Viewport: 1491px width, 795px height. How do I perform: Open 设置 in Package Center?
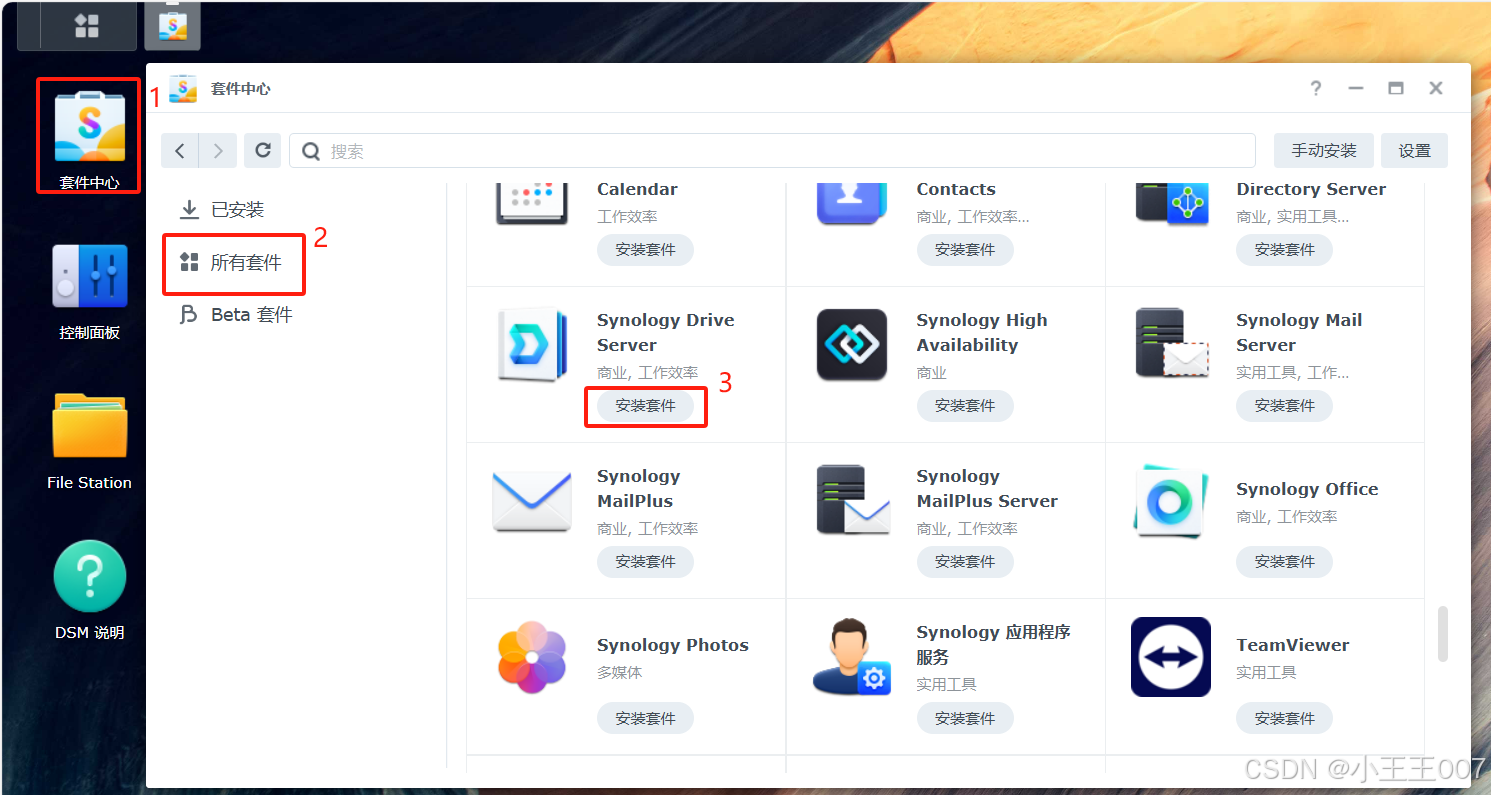pos(1414,151)
